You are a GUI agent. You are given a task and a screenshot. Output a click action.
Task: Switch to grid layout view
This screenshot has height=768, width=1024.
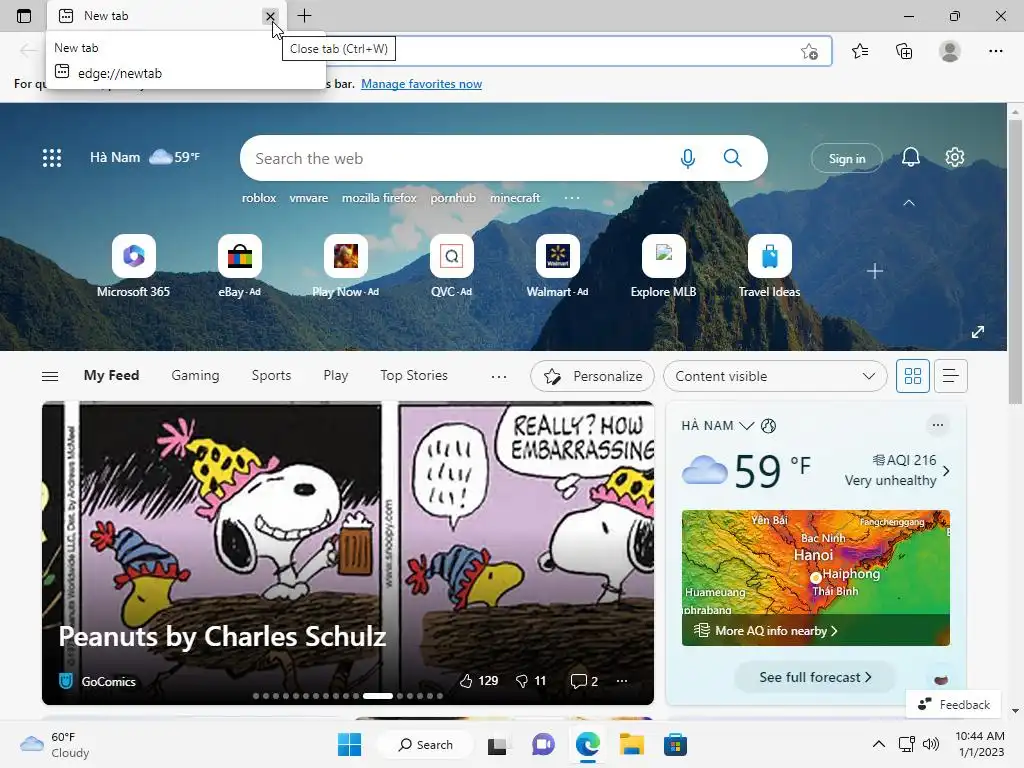912,376
